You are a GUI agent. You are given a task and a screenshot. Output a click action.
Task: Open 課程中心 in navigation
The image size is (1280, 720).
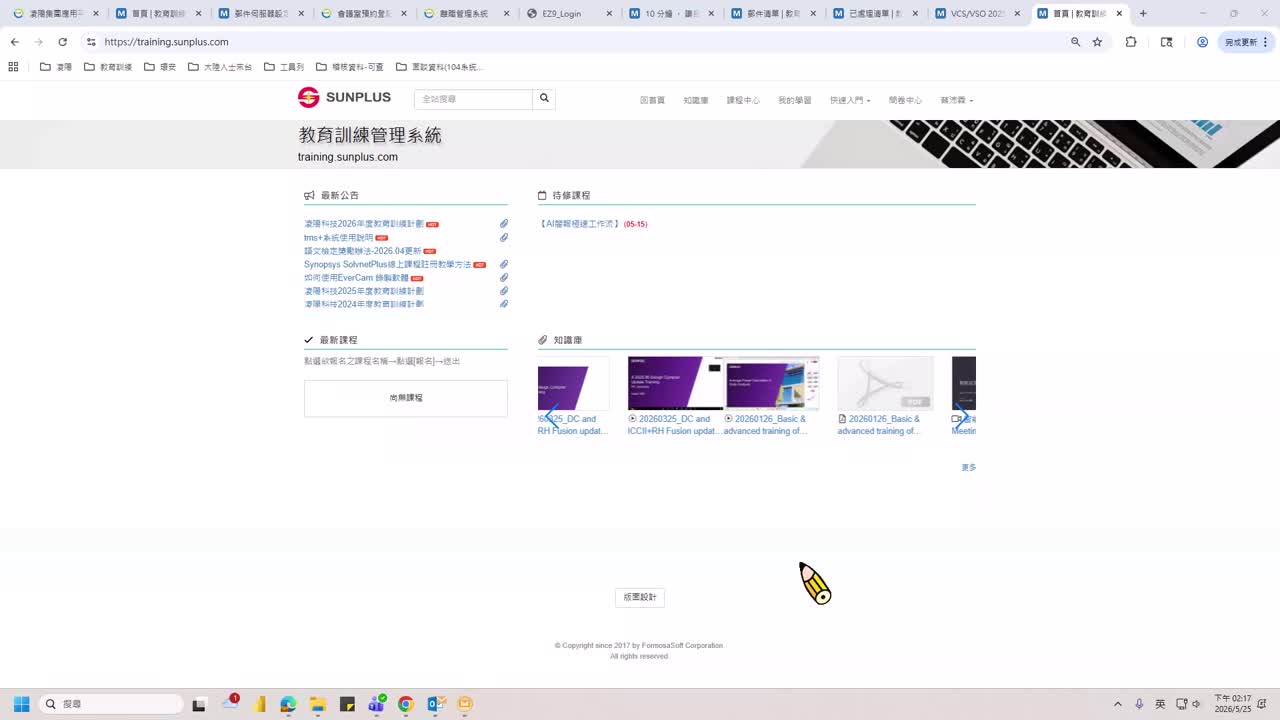click(x=743, y=100)
